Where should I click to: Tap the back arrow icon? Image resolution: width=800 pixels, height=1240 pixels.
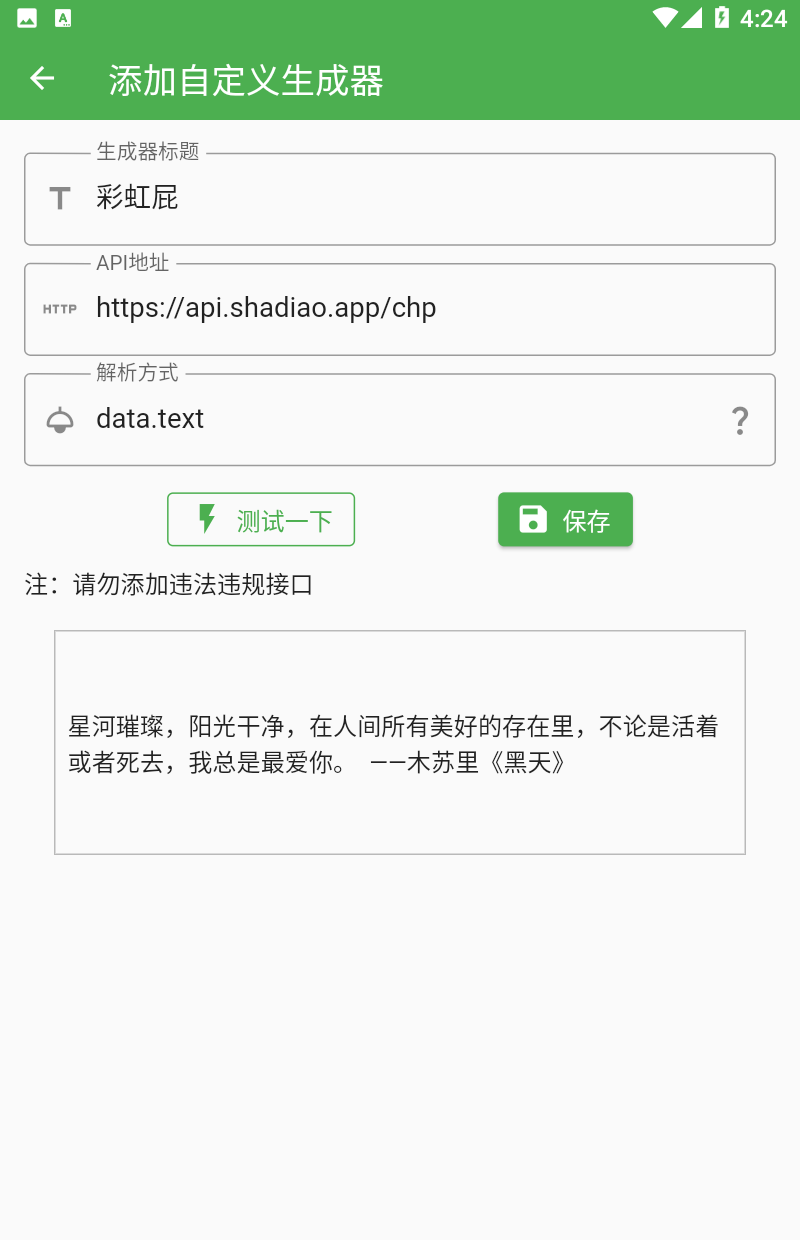point(42,79)
